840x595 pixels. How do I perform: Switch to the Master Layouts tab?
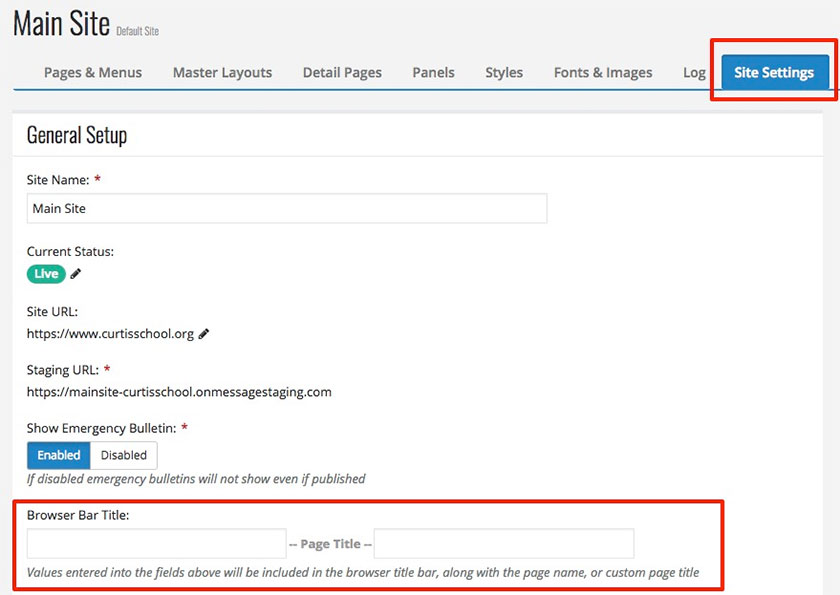(222, 72)
